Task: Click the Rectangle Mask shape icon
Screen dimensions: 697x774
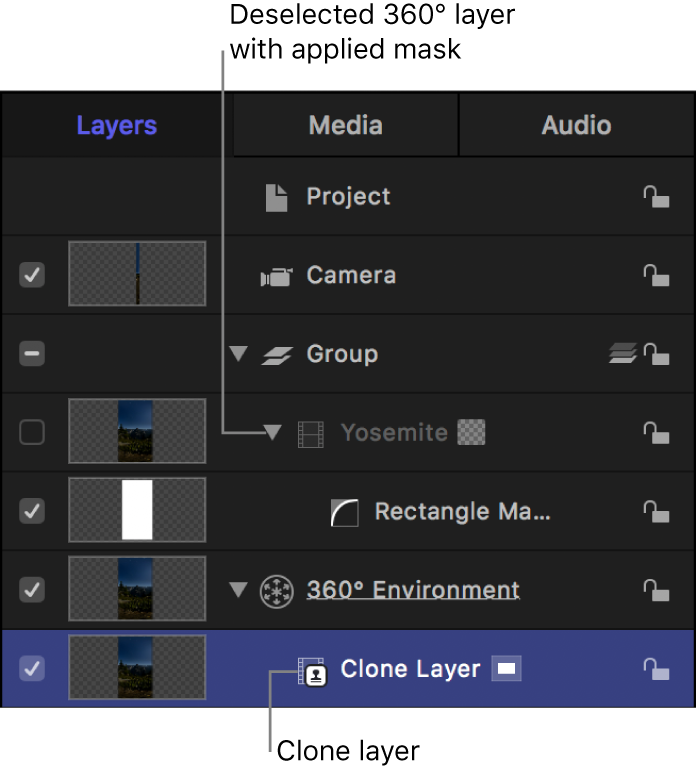Action: point(344,512)
